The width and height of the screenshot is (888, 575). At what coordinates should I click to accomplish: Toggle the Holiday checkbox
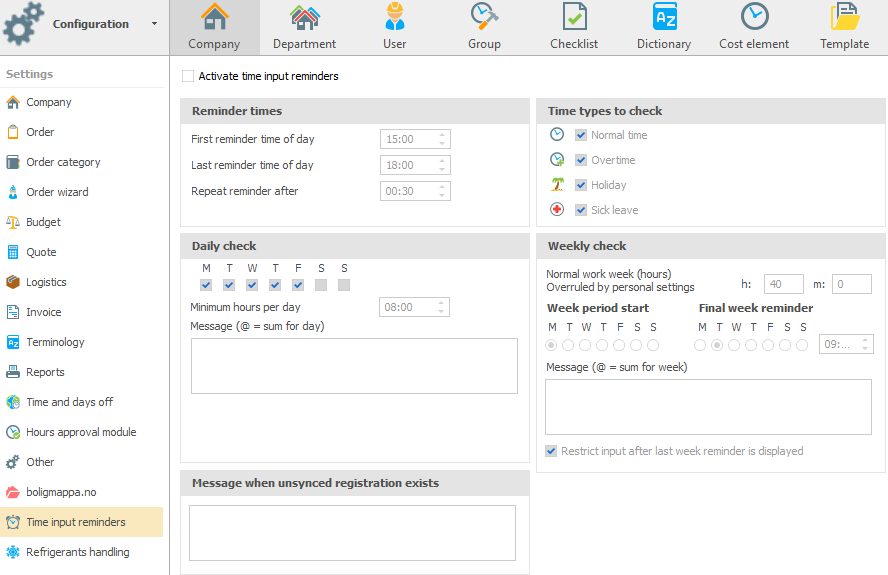tap(580, 185)
